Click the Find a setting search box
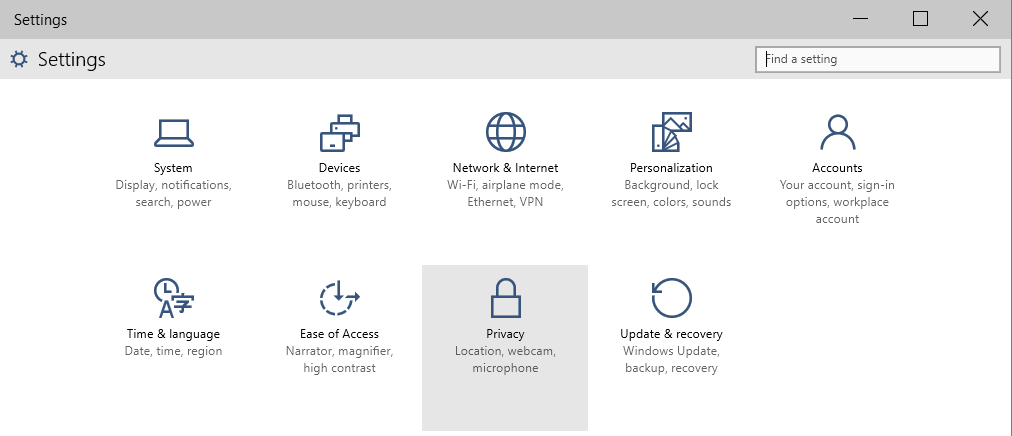1012x436 pixels. [x=878, y=59]
